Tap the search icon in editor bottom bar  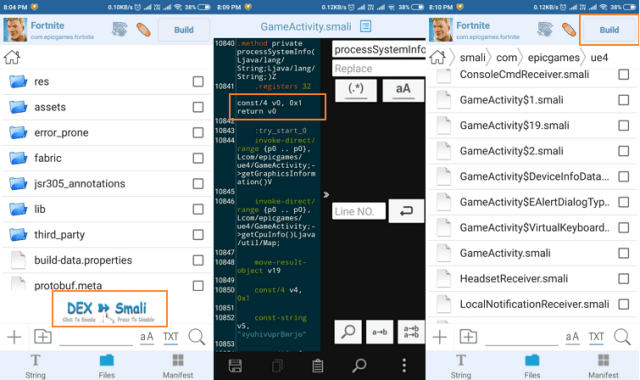(x=359, y=366)
